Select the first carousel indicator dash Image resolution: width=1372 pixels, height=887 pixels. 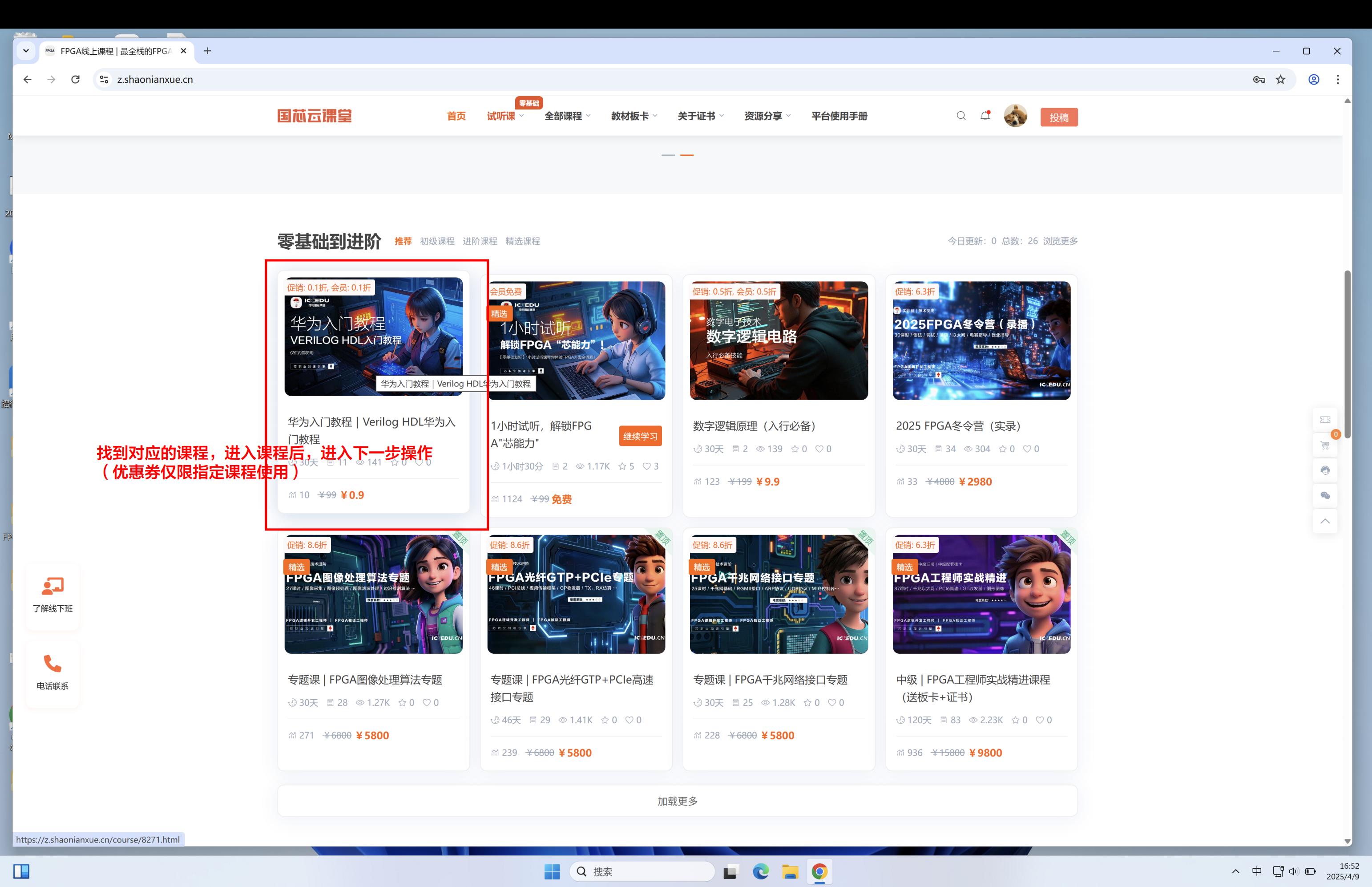668,155
